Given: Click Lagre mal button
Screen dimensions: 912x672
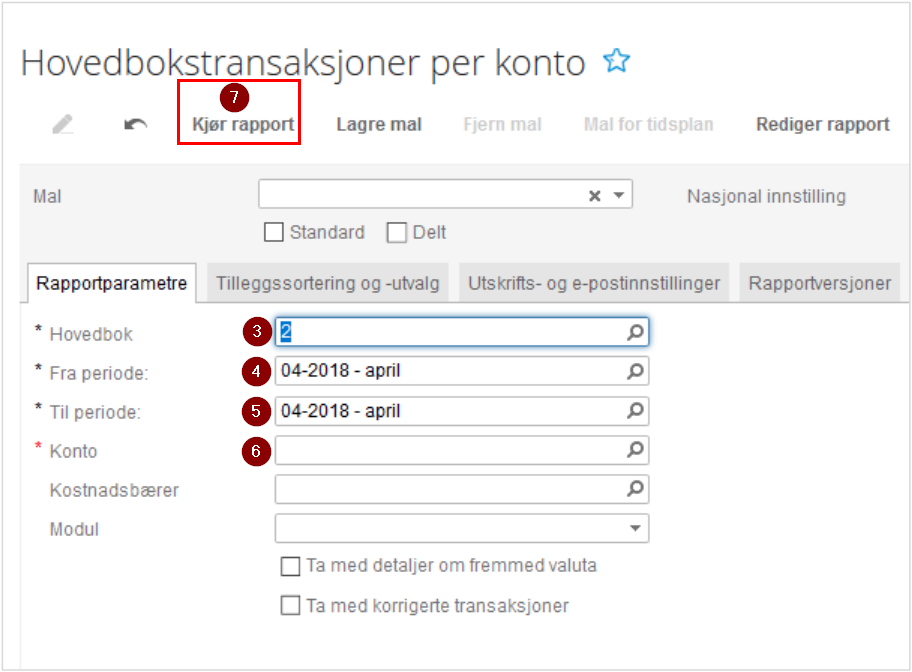Looking at the screenshot, I should tap(379, 124).
